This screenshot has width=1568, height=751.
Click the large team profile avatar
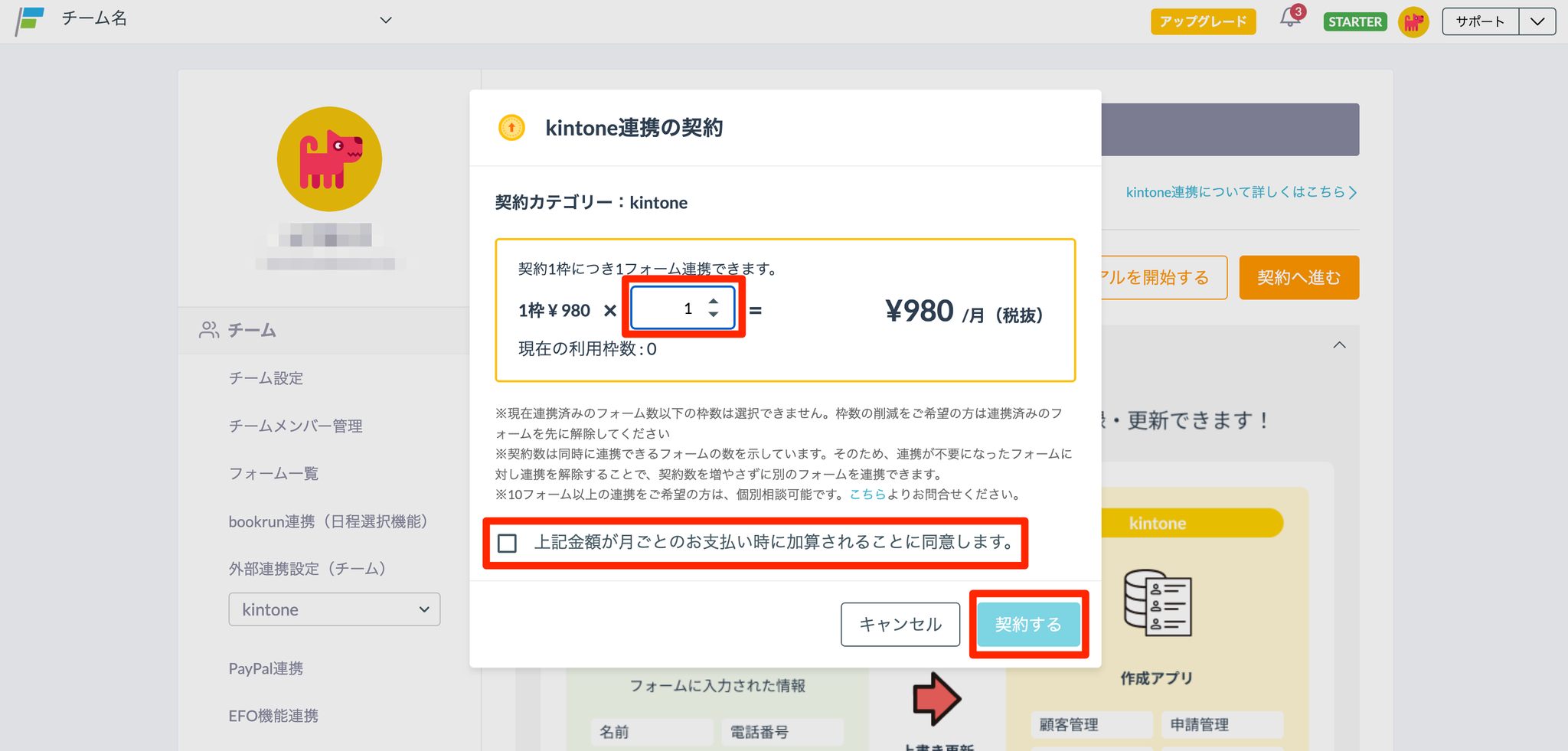click(x=329, y=159)
